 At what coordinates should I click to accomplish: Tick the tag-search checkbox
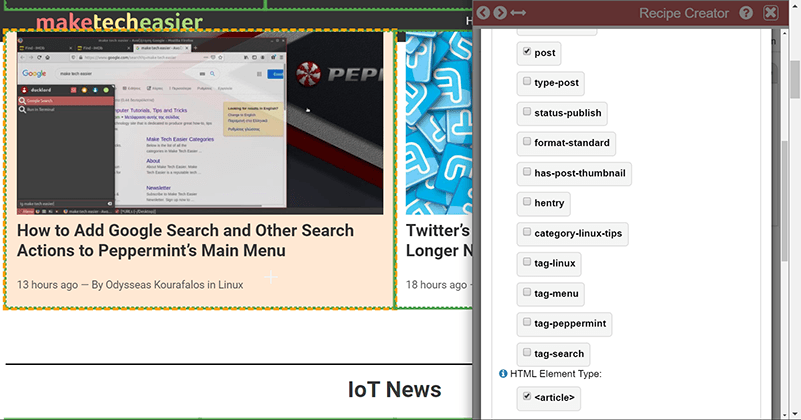click(x=527, y=353)
